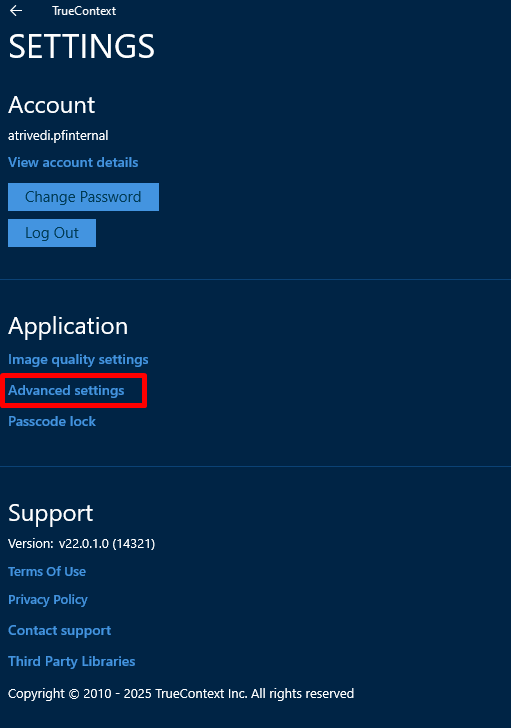The width and height of the screenshot is (511, 728).
Task: Click the TrueContext title text
Action: [x=84, y=11]
